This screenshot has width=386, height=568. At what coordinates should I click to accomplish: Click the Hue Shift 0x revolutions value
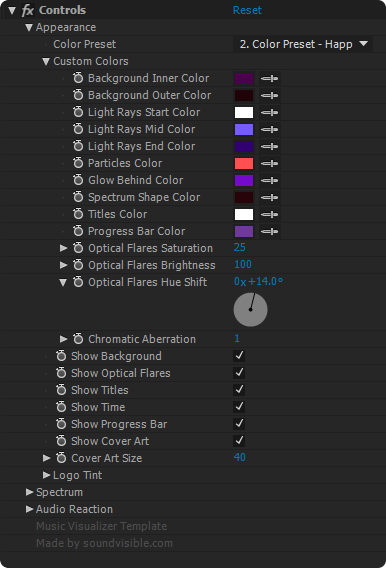240,281
